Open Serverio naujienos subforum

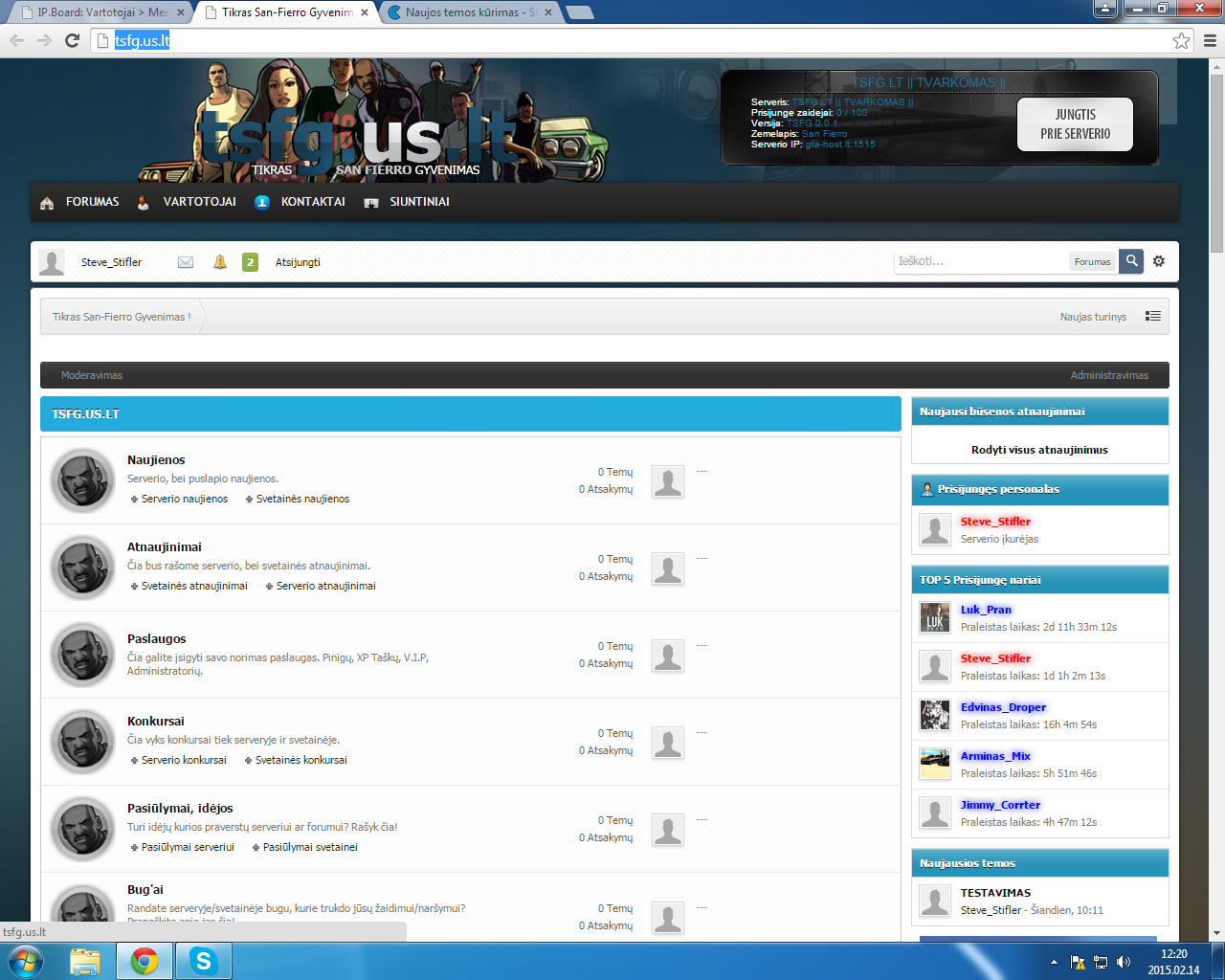tap(185, 499)
